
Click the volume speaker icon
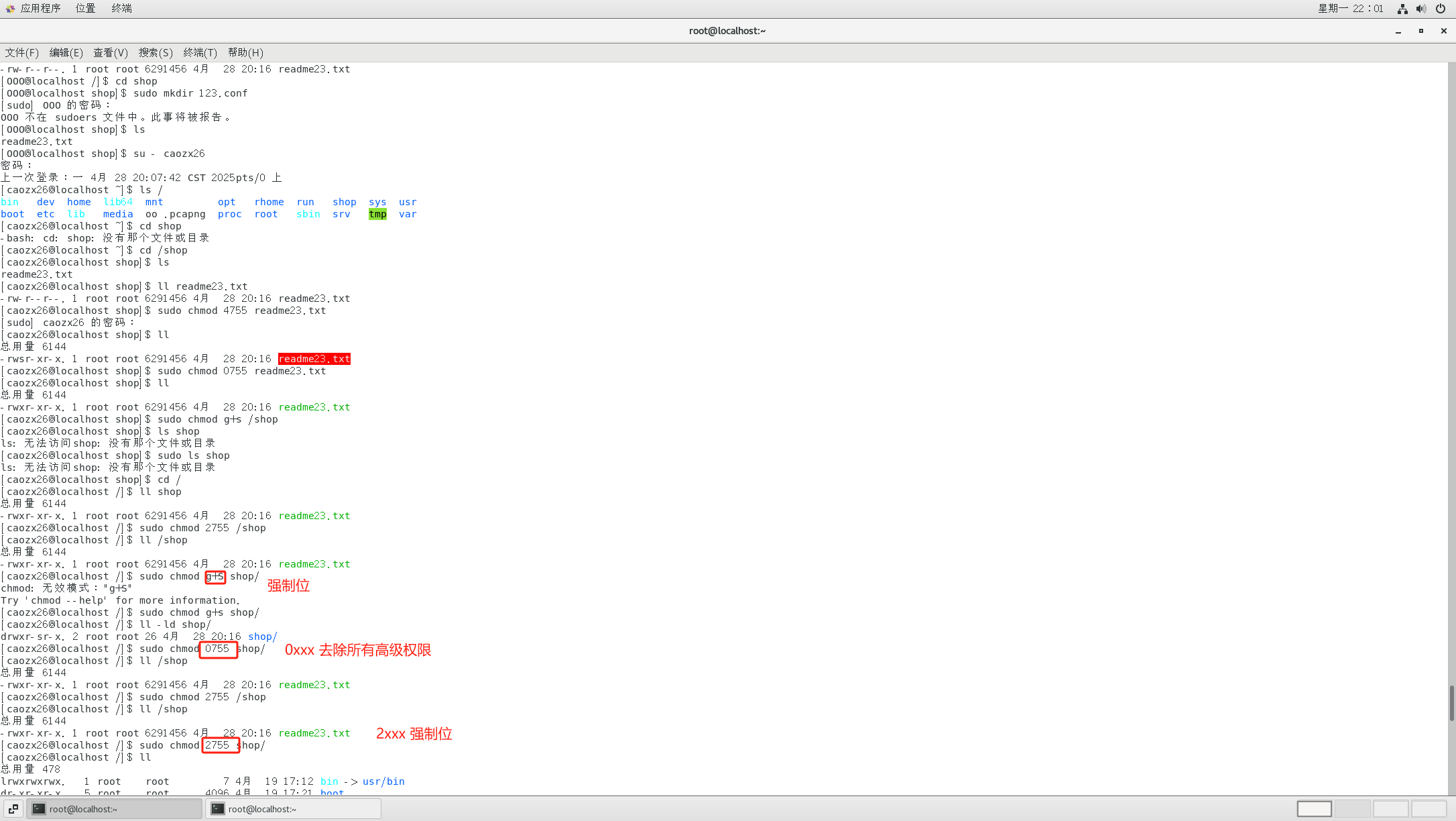coord(1421,9)
